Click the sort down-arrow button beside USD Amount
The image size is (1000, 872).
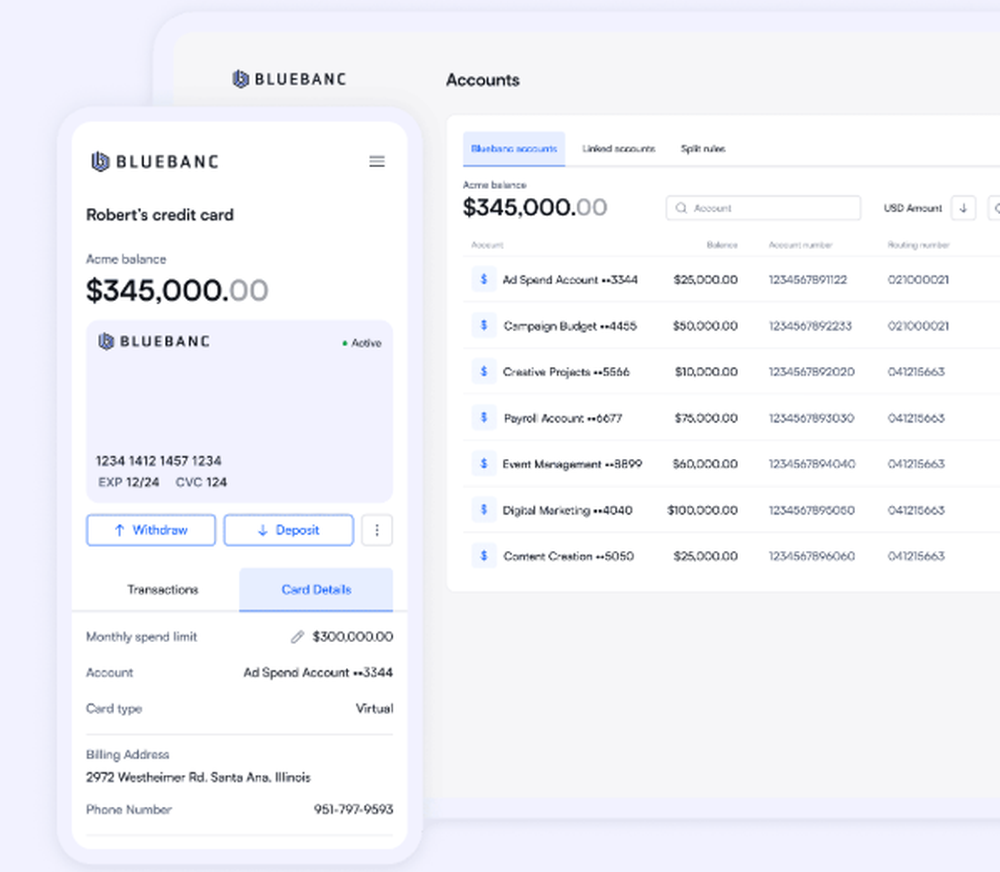pos(963,208)
